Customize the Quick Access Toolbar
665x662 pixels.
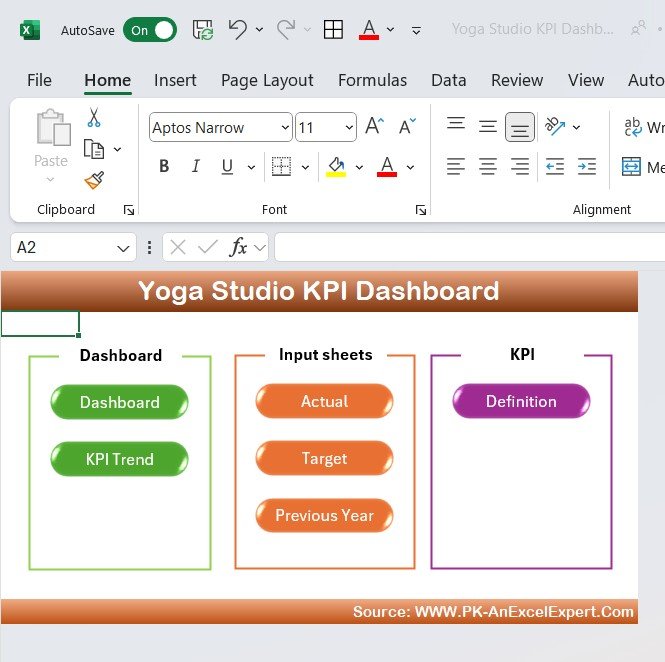tap(416, 30)
